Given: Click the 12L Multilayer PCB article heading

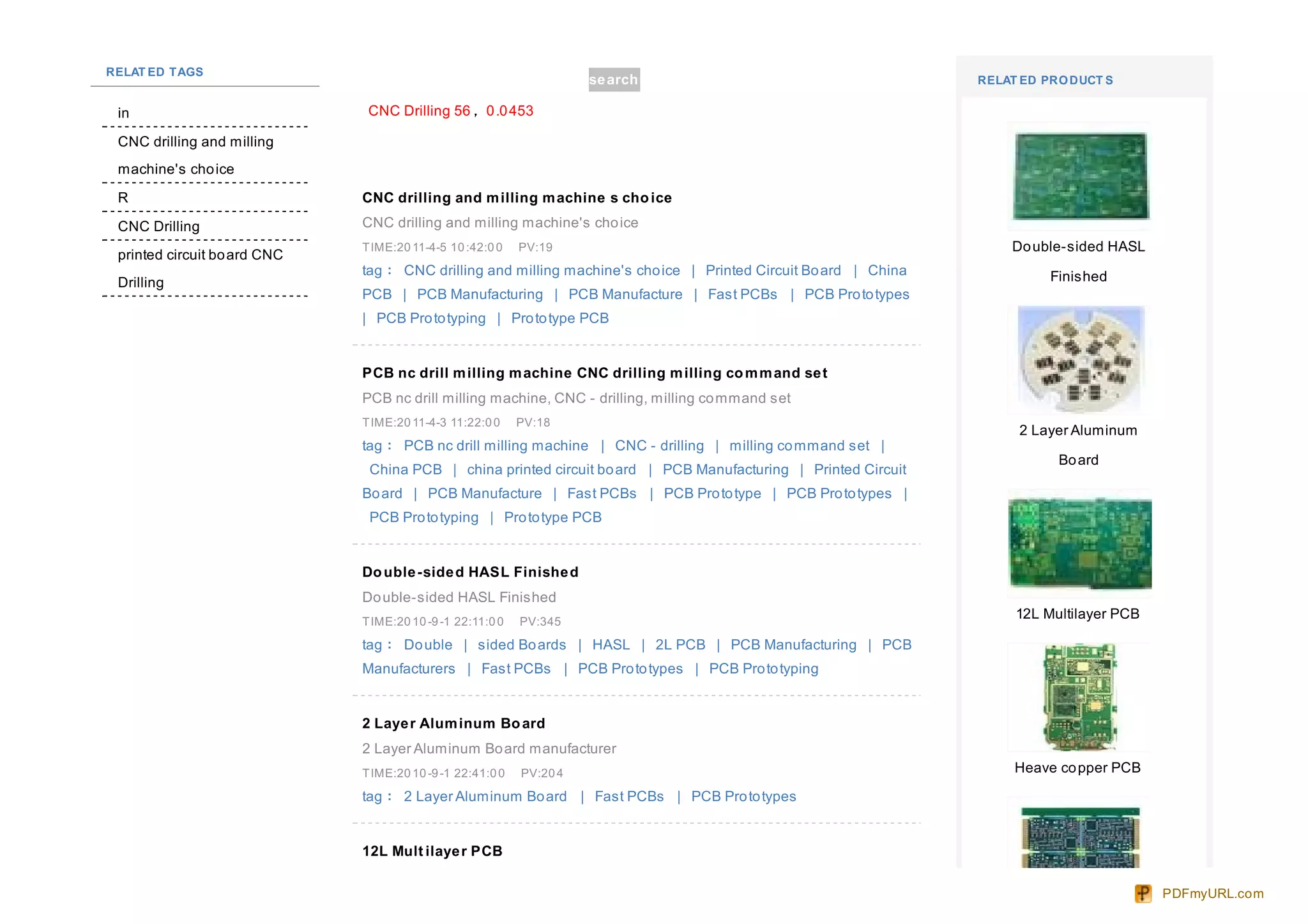Looking at the screenshot, I should [x=432, y=851].
